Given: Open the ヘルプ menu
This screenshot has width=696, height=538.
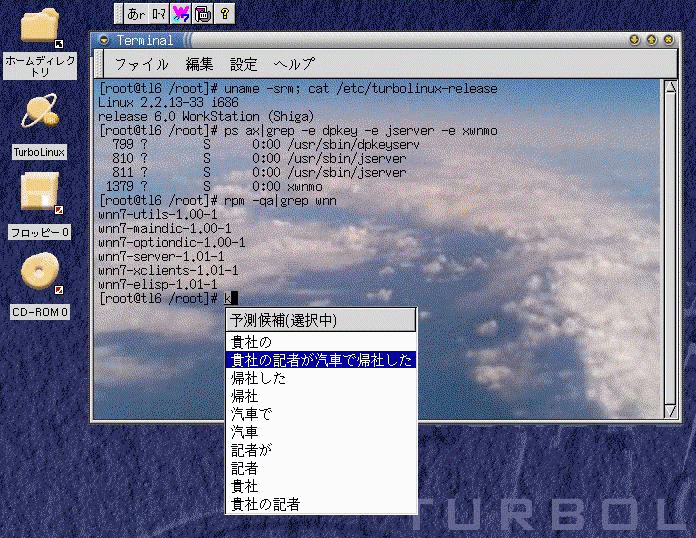Looking at the screenshot, I should coord(294,64).
